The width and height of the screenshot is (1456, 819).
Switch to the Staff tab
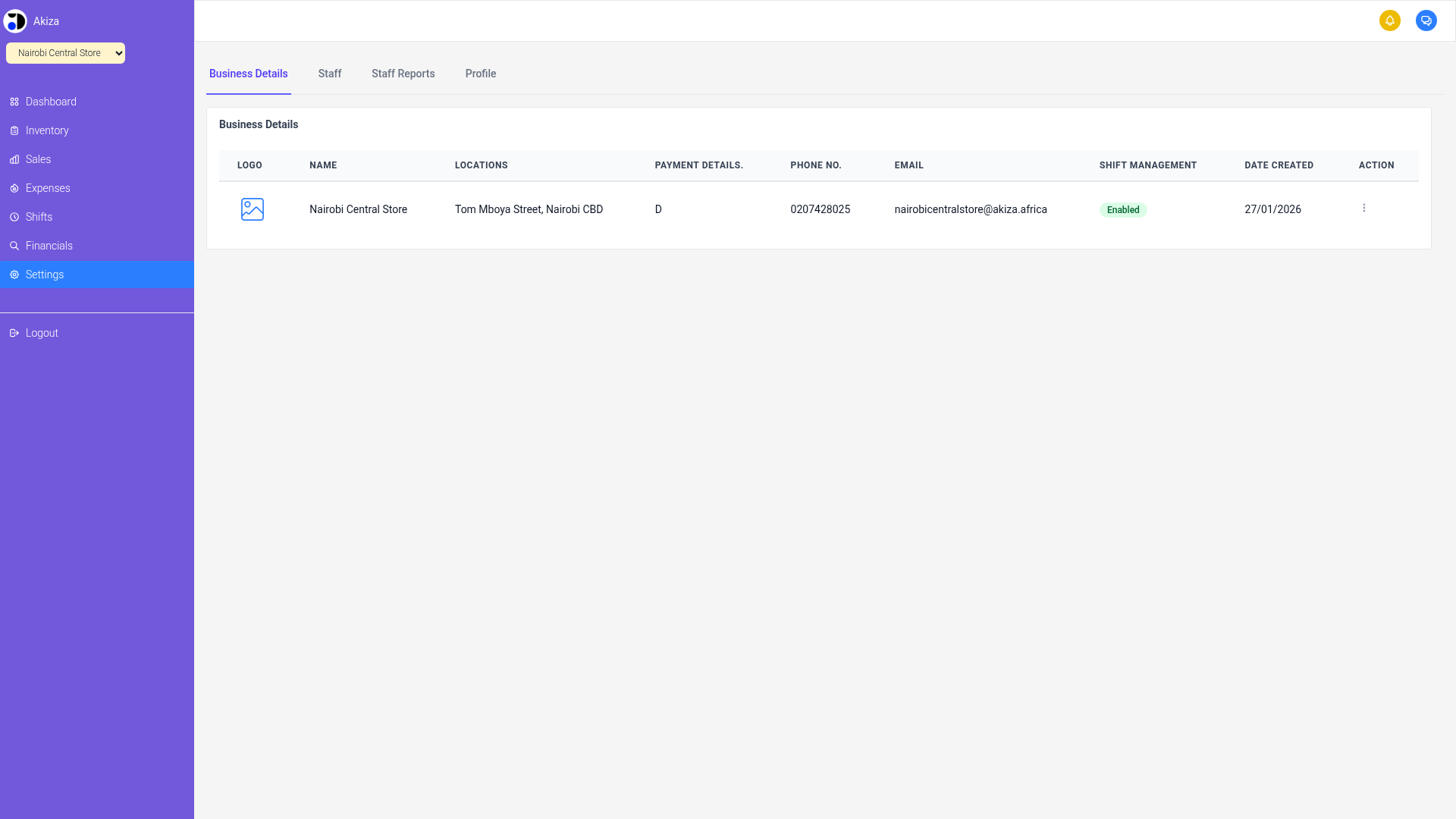(x=329, y=74)
